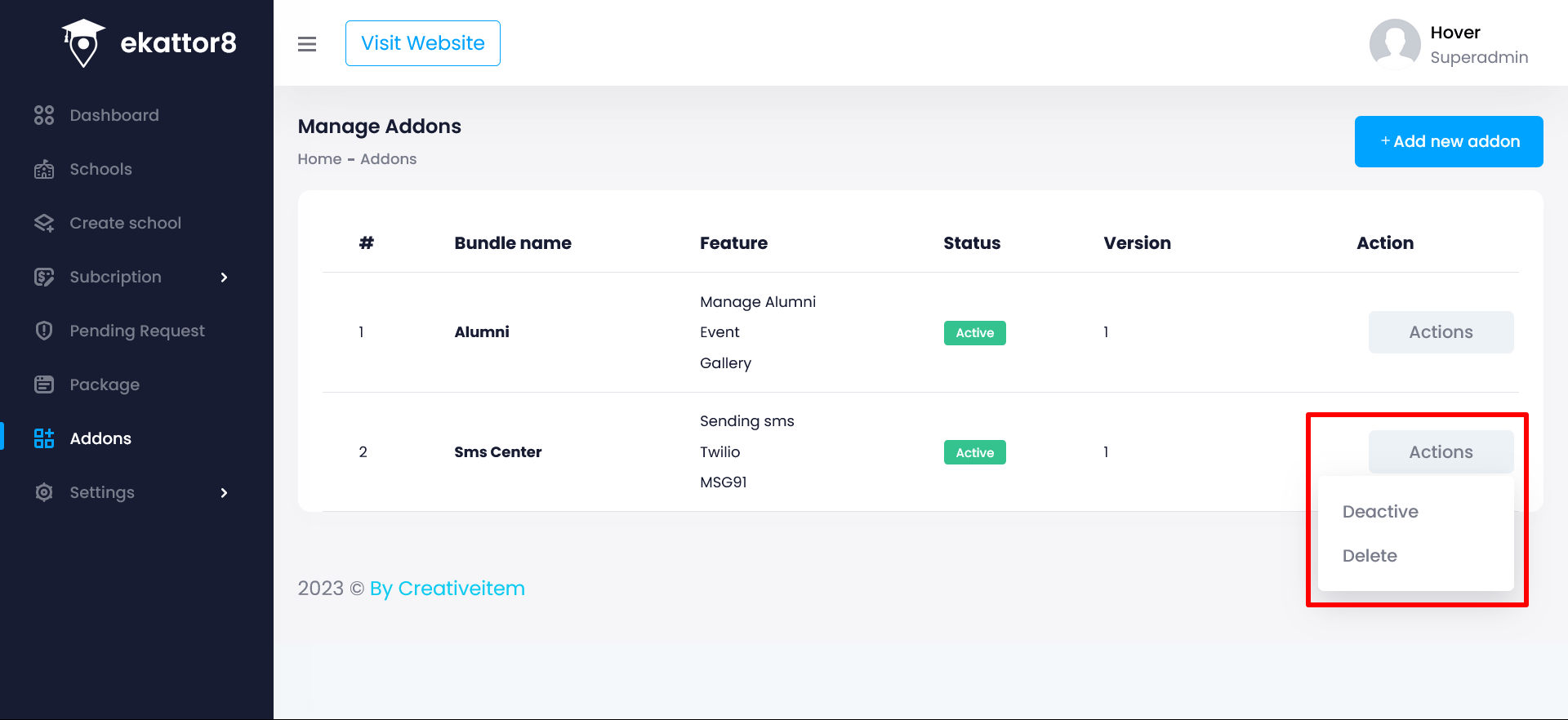
Task: Open the By Creativeitem footer link
Action: (x=447, y=589)
